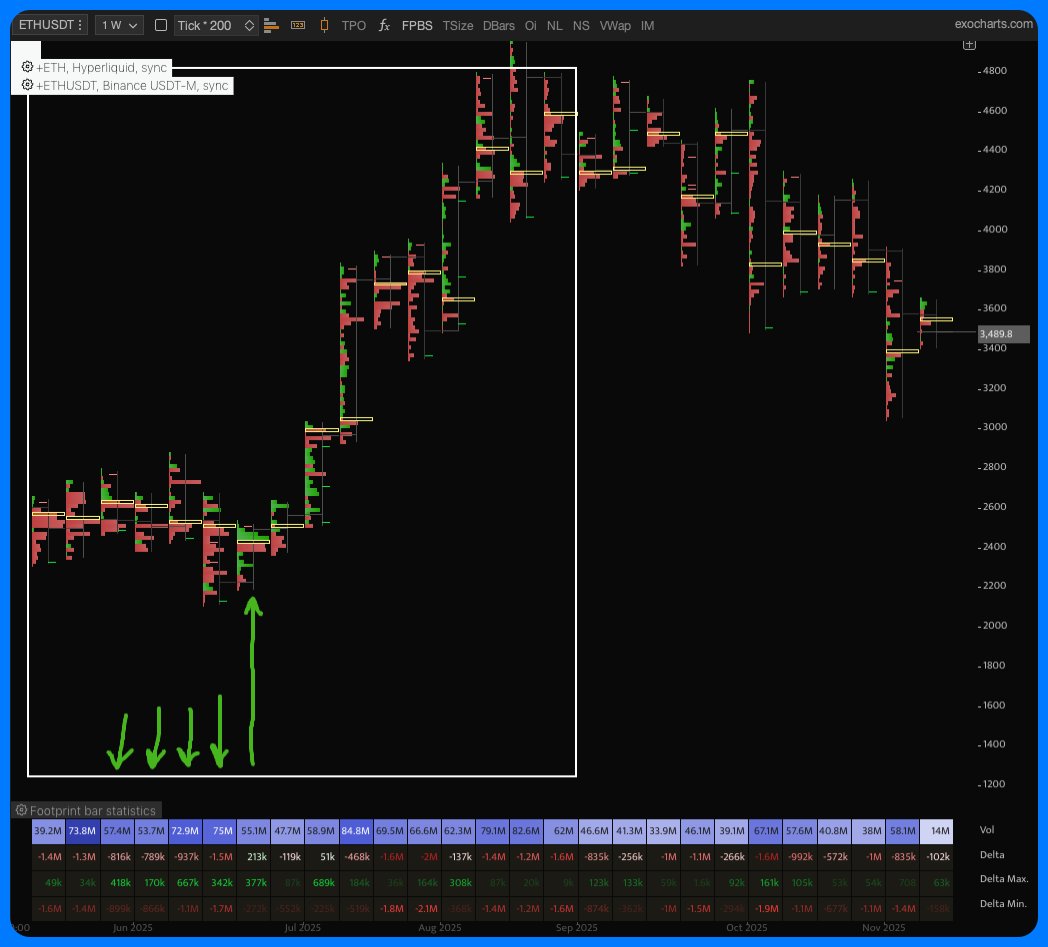1048x947 pixels.
Task: Click the Delta Min. row label
Action: click(1003, 904)
